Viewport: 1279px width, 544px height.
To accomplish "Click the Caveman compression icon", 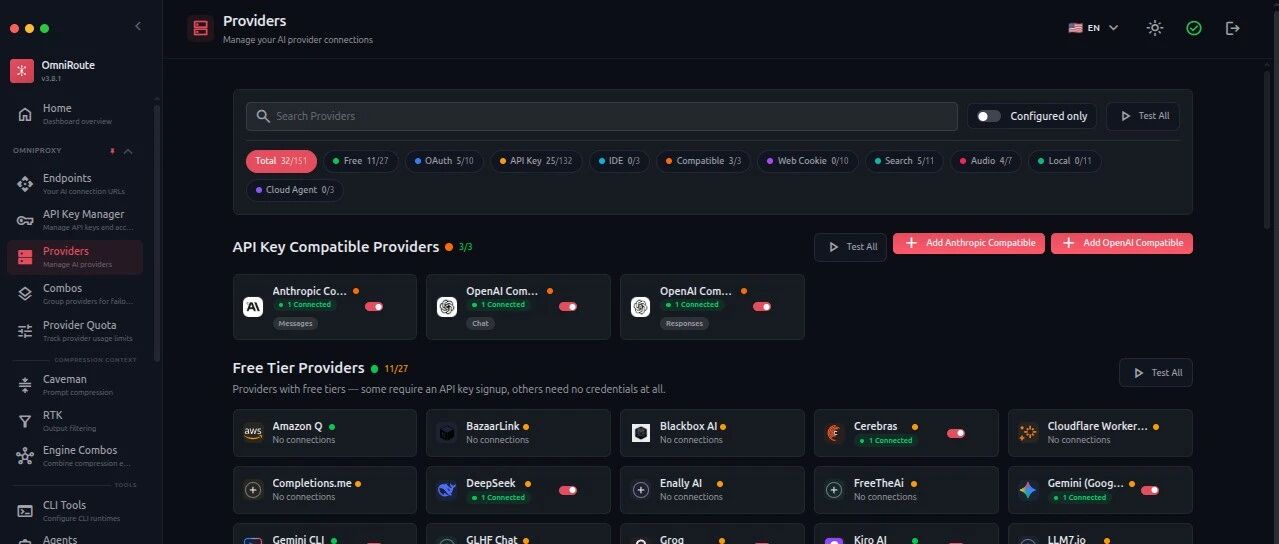I will [x=25, y=385].
